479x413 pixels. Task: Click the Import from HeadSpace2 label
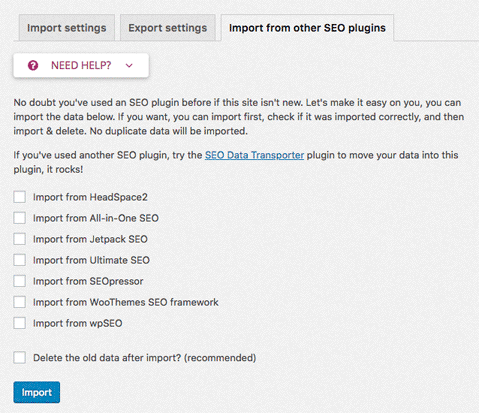(90, 197)
